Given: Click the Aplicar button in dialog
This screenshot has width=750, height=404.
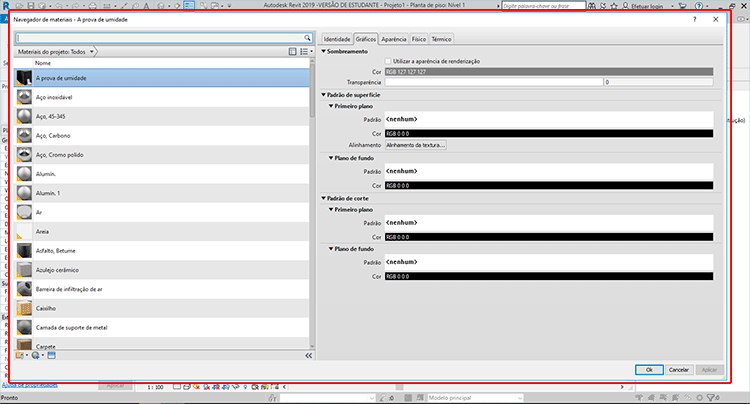Looking at the screenshot, I should click(x=709, y=370).
